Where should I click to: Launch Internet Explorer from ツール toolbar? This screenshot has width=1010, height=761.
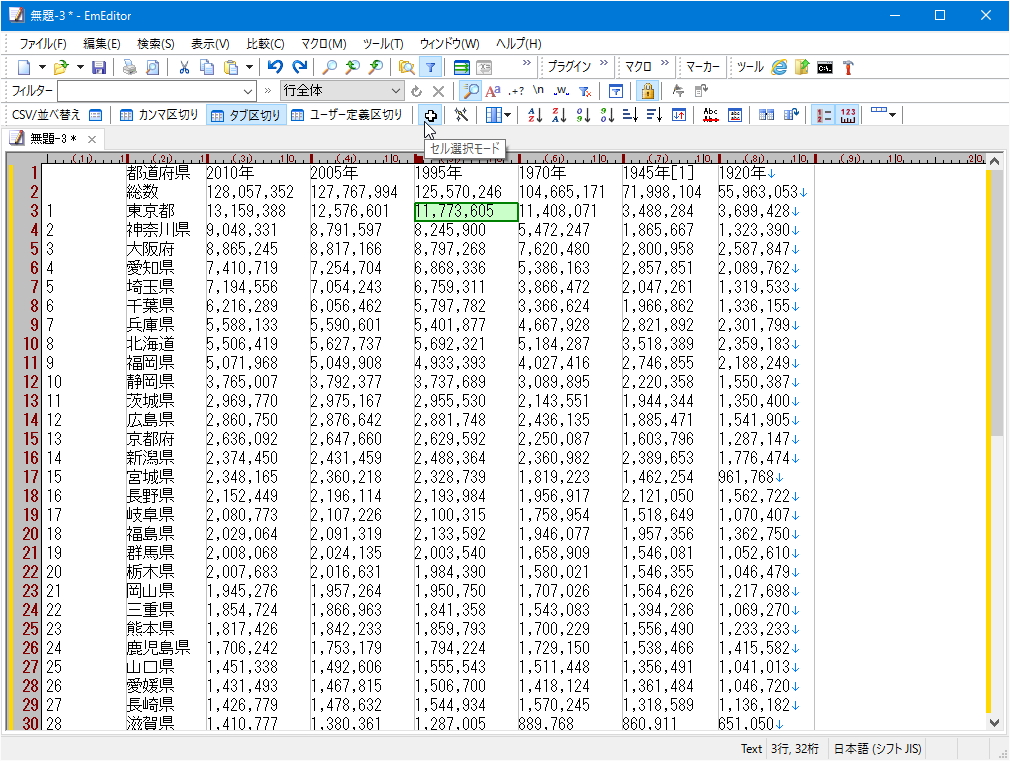click(x=779, y=67)
